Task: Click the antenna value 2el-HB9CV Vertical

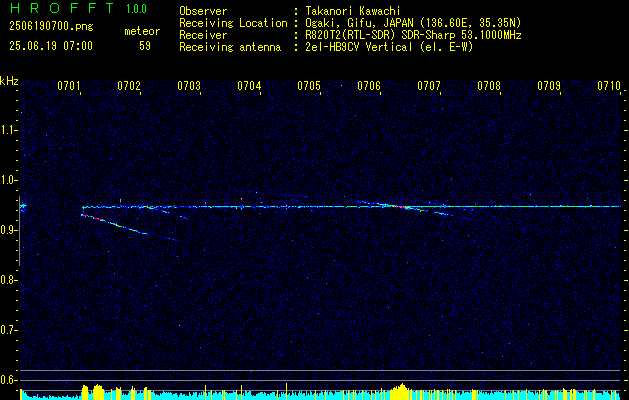Action: coord(389,47)
